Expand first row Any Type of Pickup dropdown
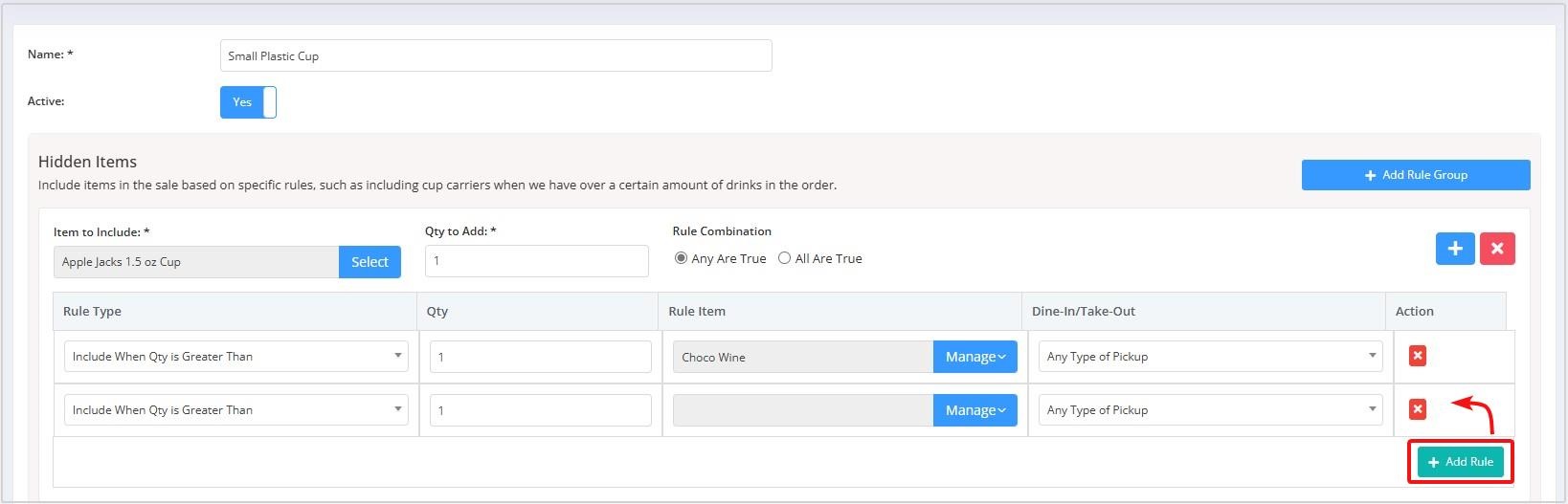 pyautogui.click(x=1210, y=357)
